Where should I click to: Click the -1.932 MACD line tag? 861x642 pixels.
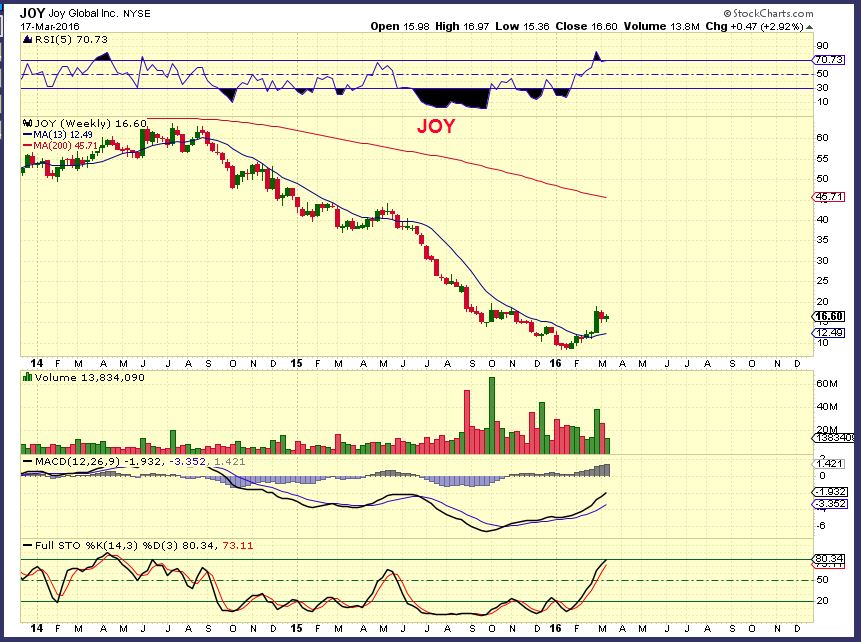[830, 492]
